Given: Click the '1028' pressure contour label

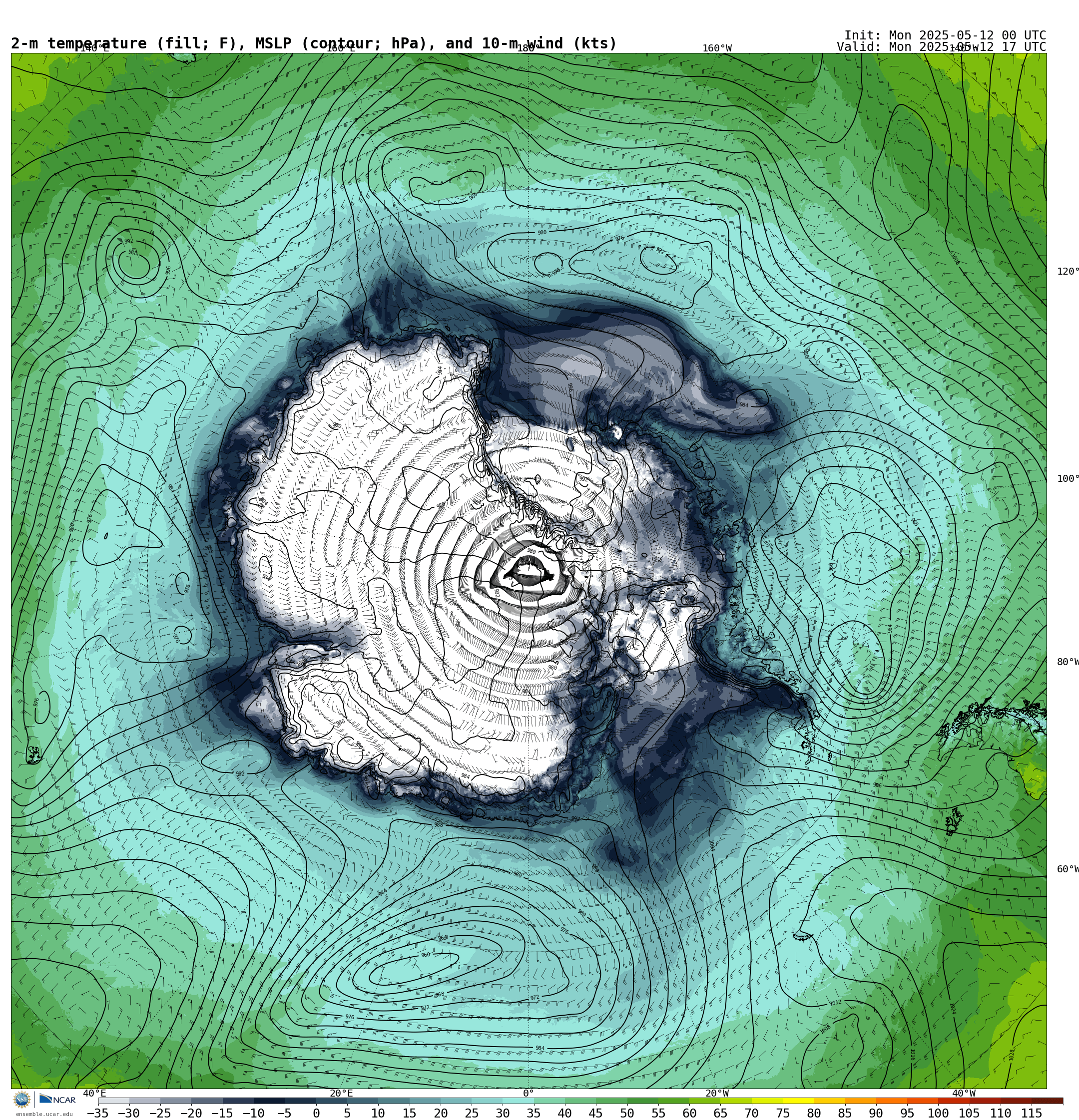Looking at the screenshot, I should tap(1012, 1056).
